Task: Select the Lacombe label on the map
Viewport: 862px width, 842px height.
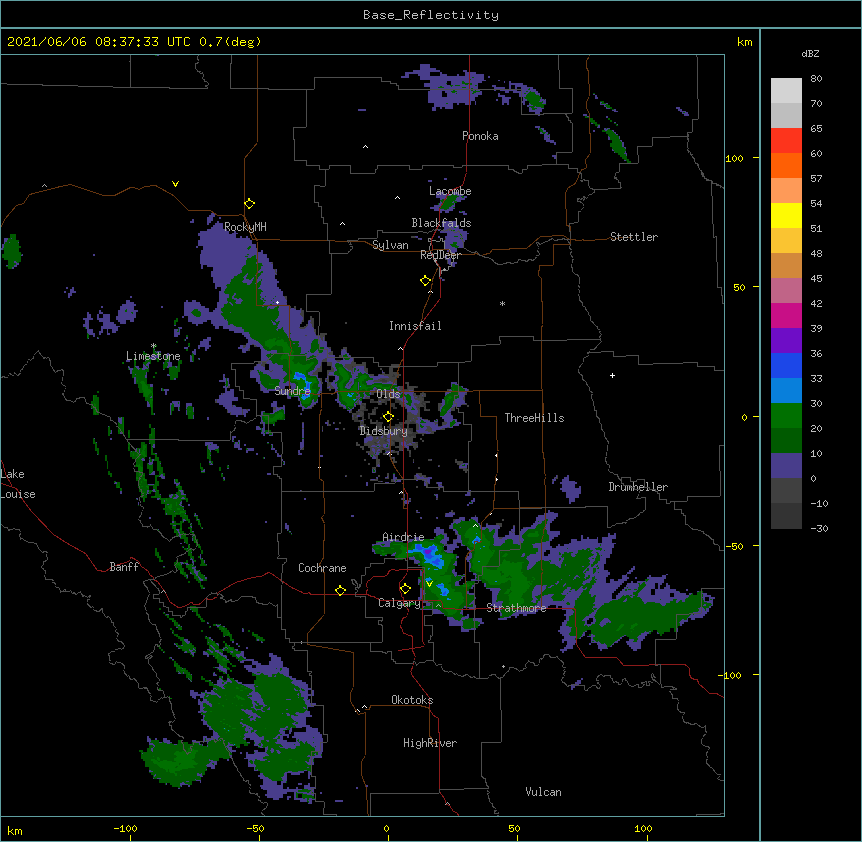Action: click(x=450, y=191)
